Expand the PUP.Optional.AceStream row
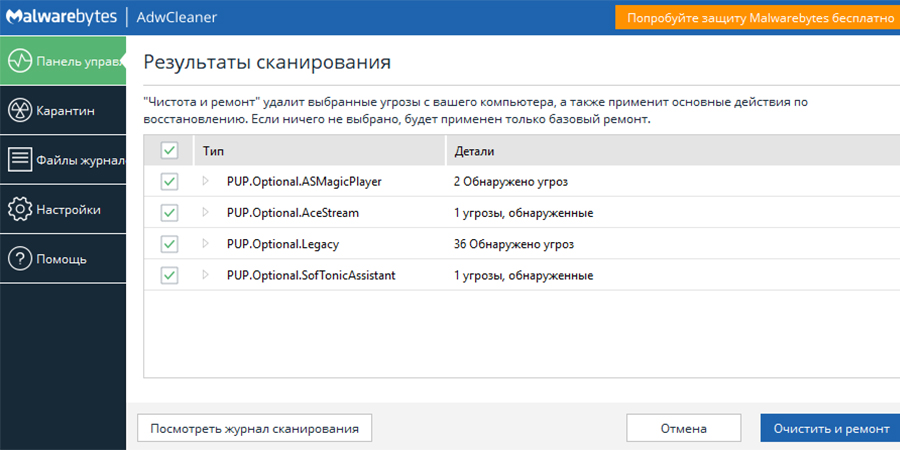This screenshot has height=450, width=900. 206,212
